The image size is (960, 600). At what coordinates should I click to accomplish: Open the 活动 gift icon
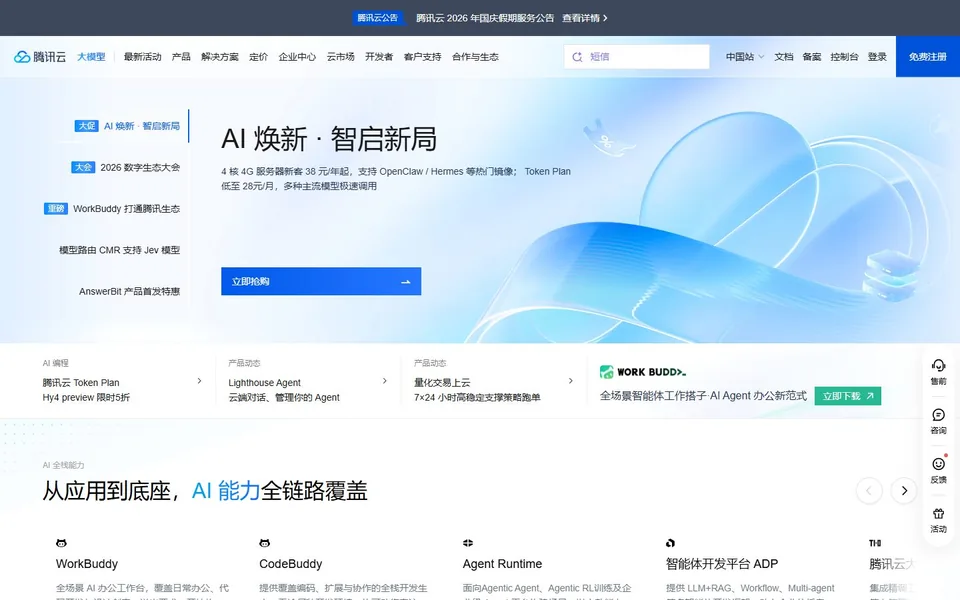[938, 513]
